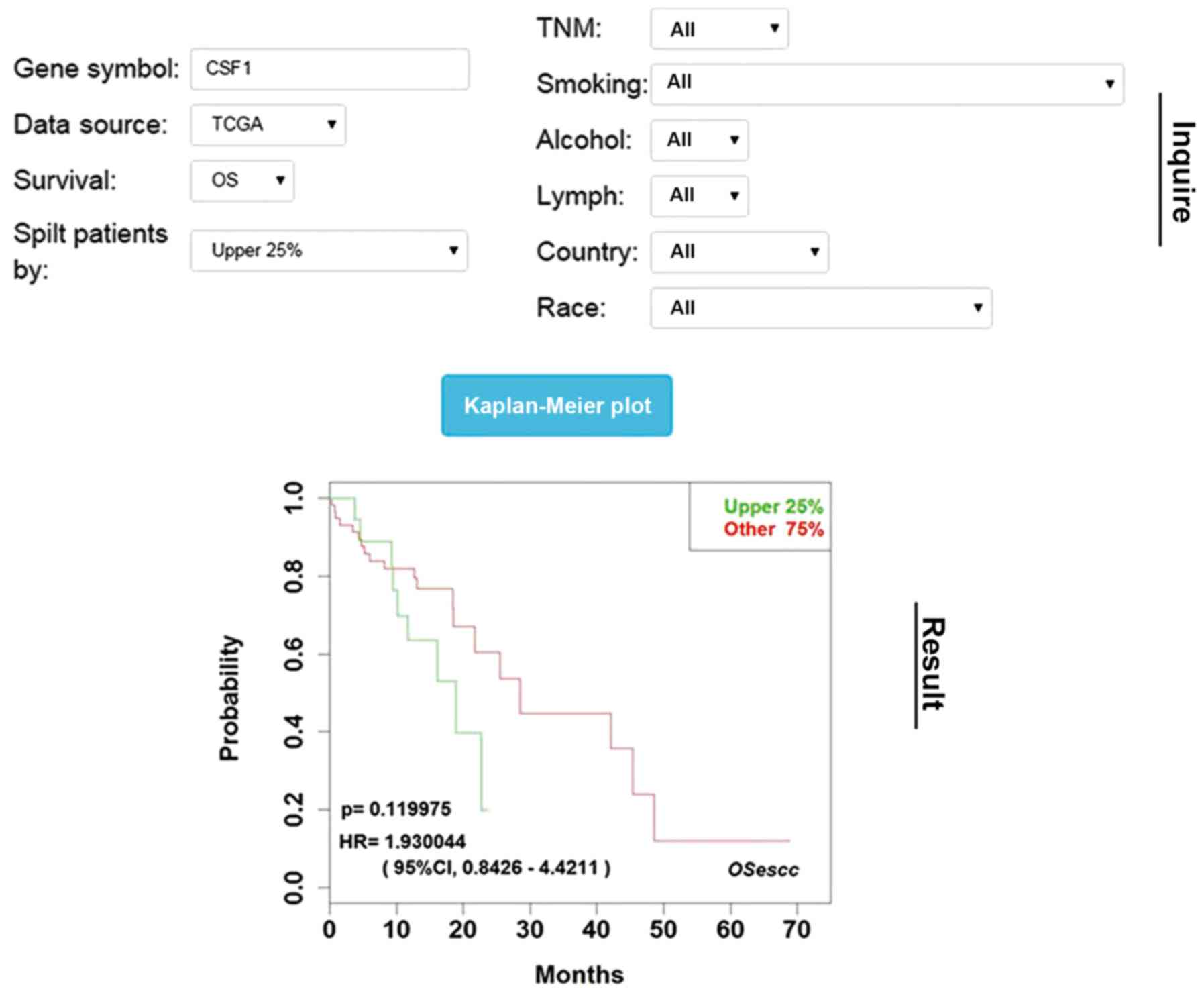The image size is (1204, 993).
Task: Click the Months axis label
Action: 579,974
